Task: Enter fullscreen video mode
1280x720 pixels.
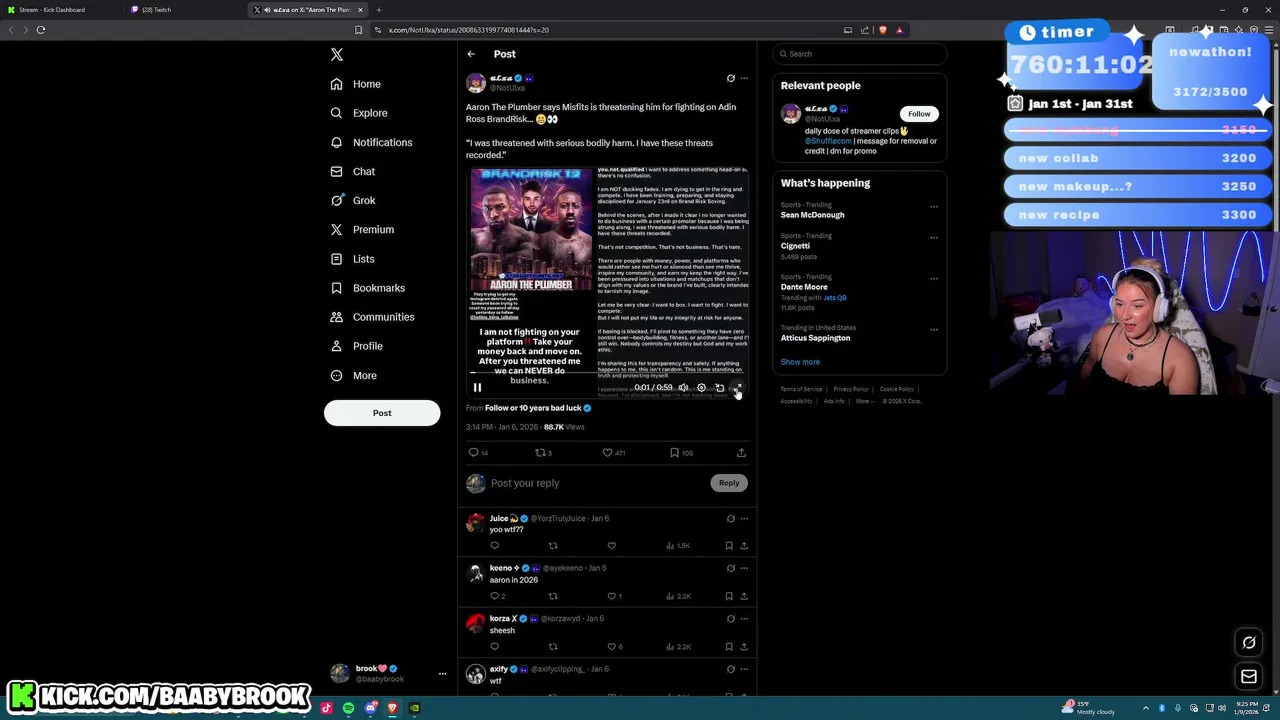Action: [737, 388]
